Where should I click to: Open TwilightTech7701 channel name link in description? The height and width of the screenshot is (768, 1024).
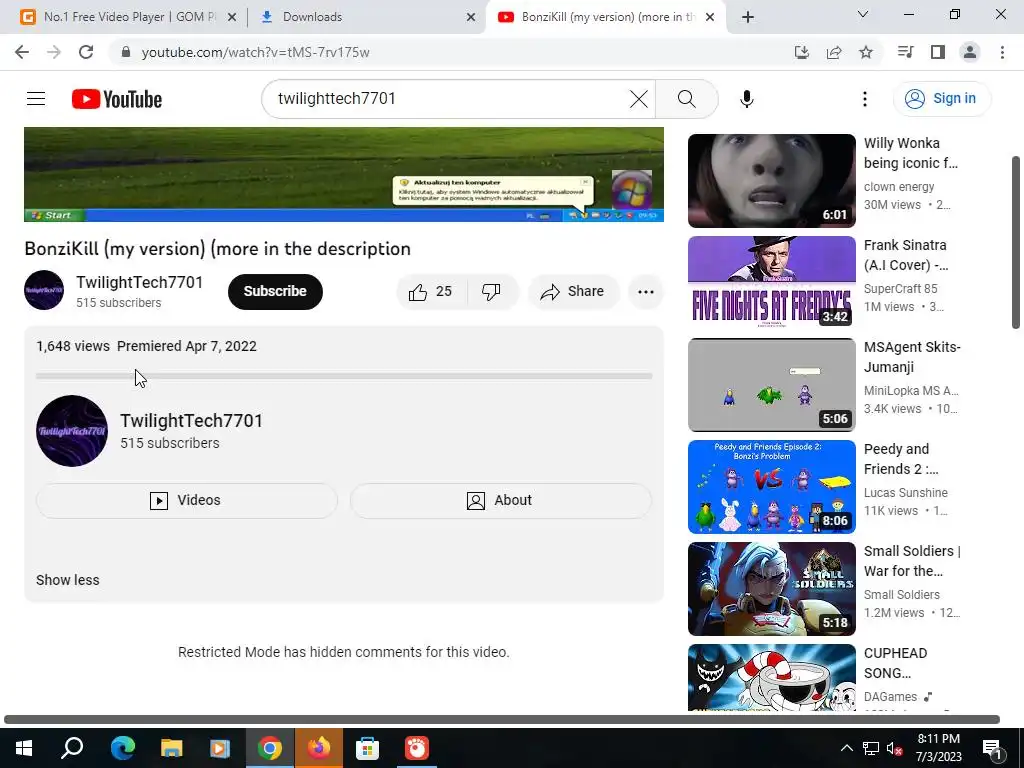click(191, 421)
